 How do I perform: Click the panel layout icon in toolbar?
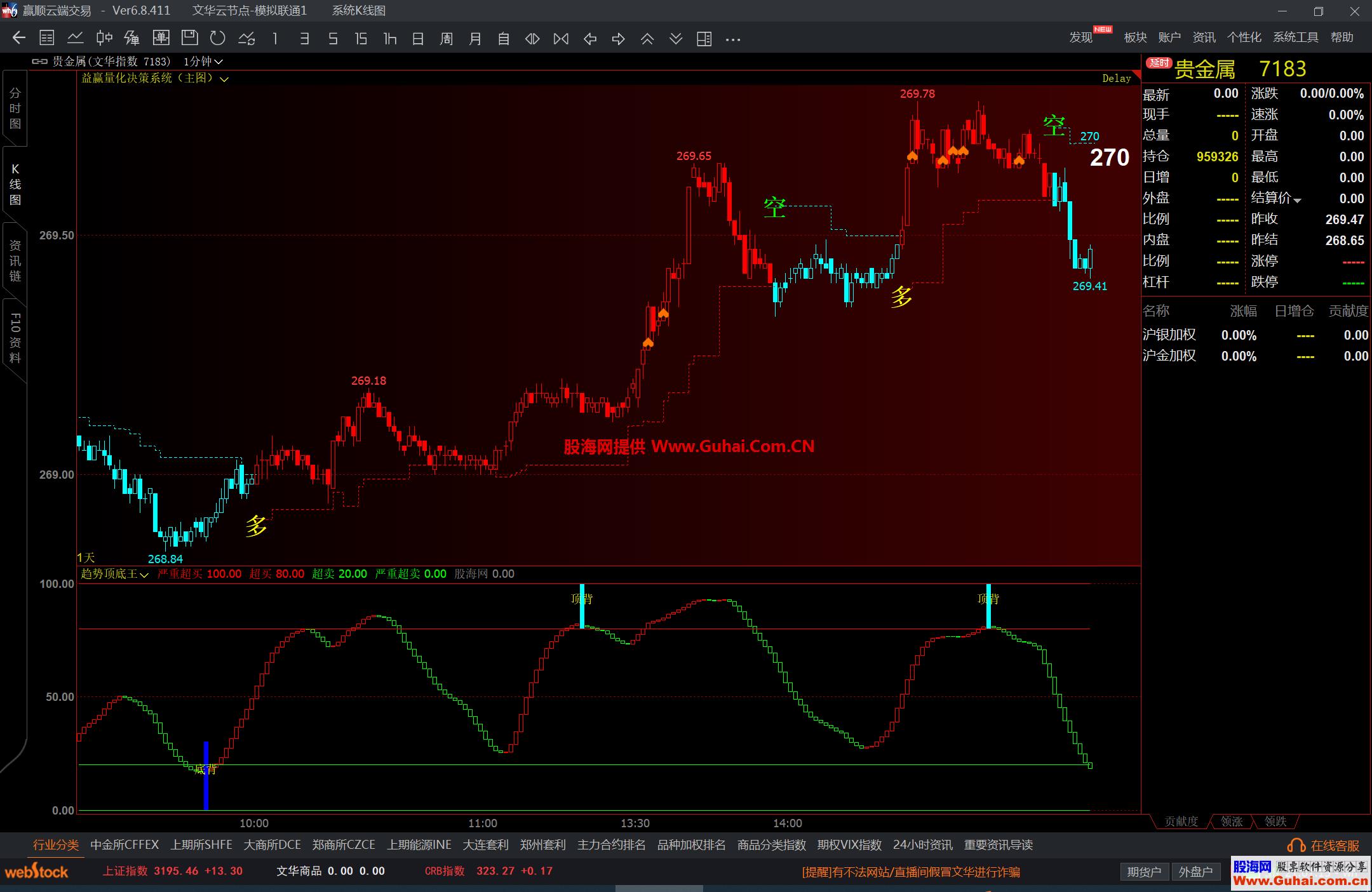pyautogui.click(x=704, y=39)
